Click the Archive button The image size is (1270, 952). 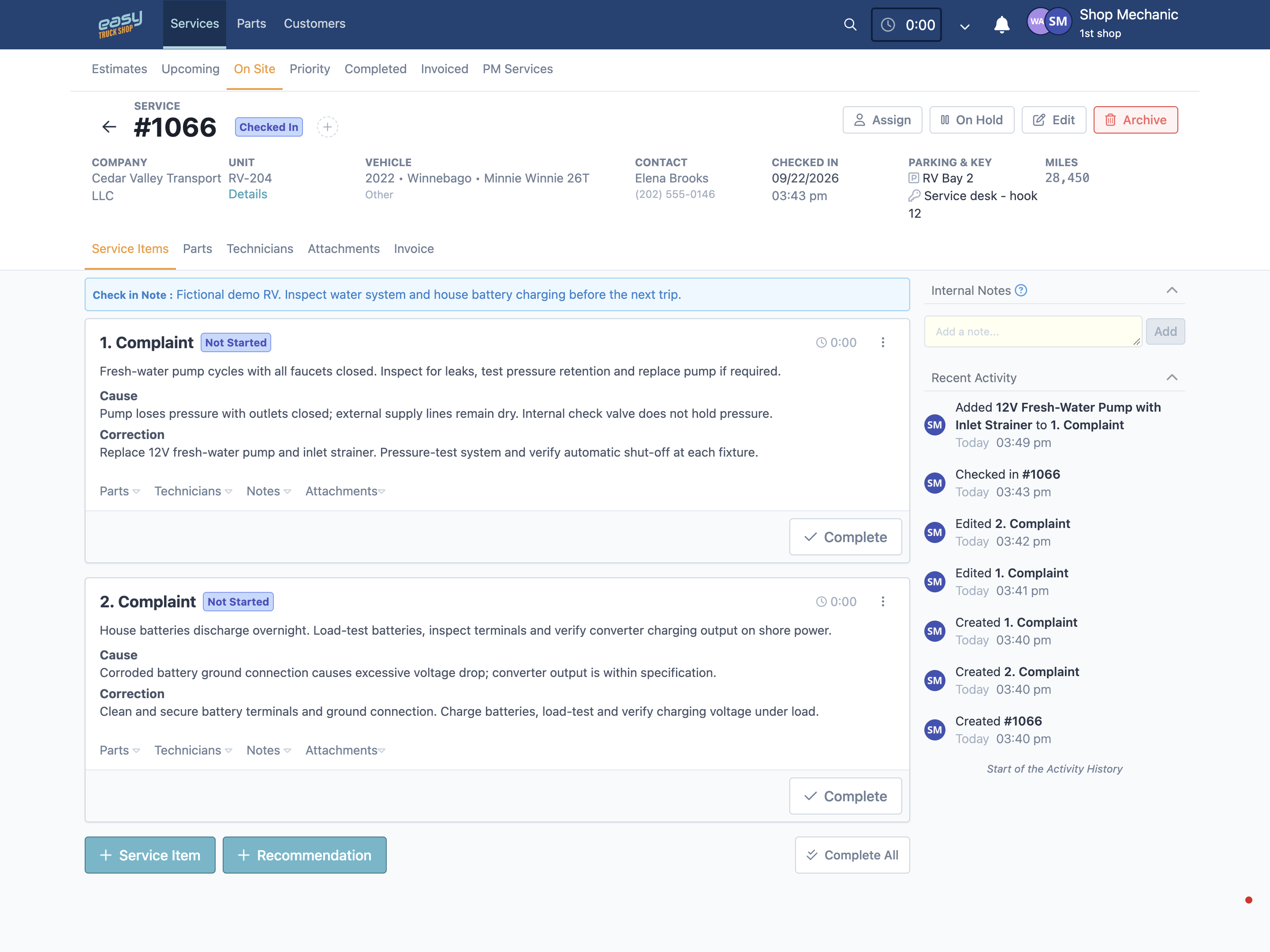click(1135, 120)
